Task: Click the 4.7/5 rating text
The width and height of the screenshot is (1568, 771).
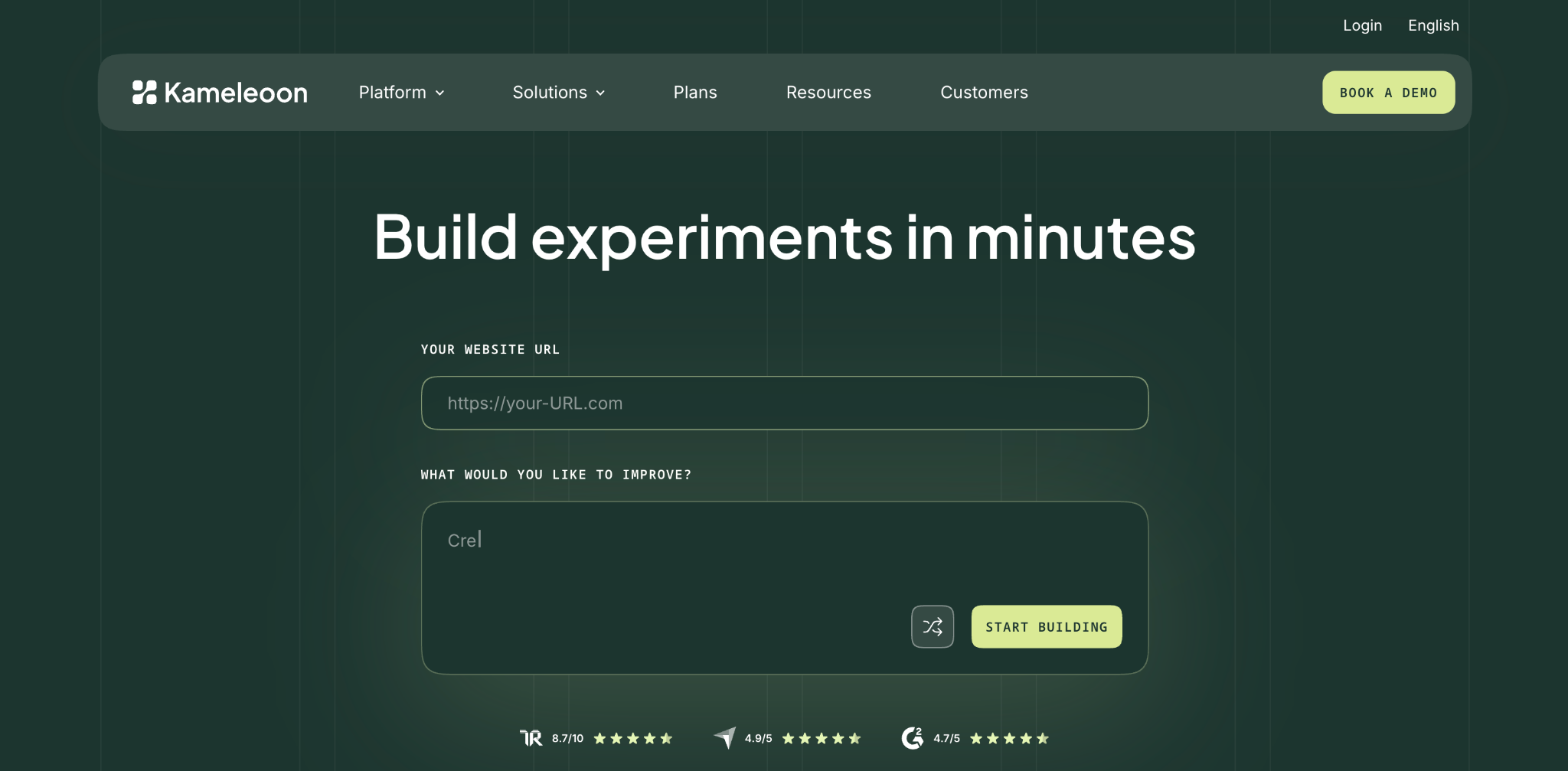Action: 946,738
